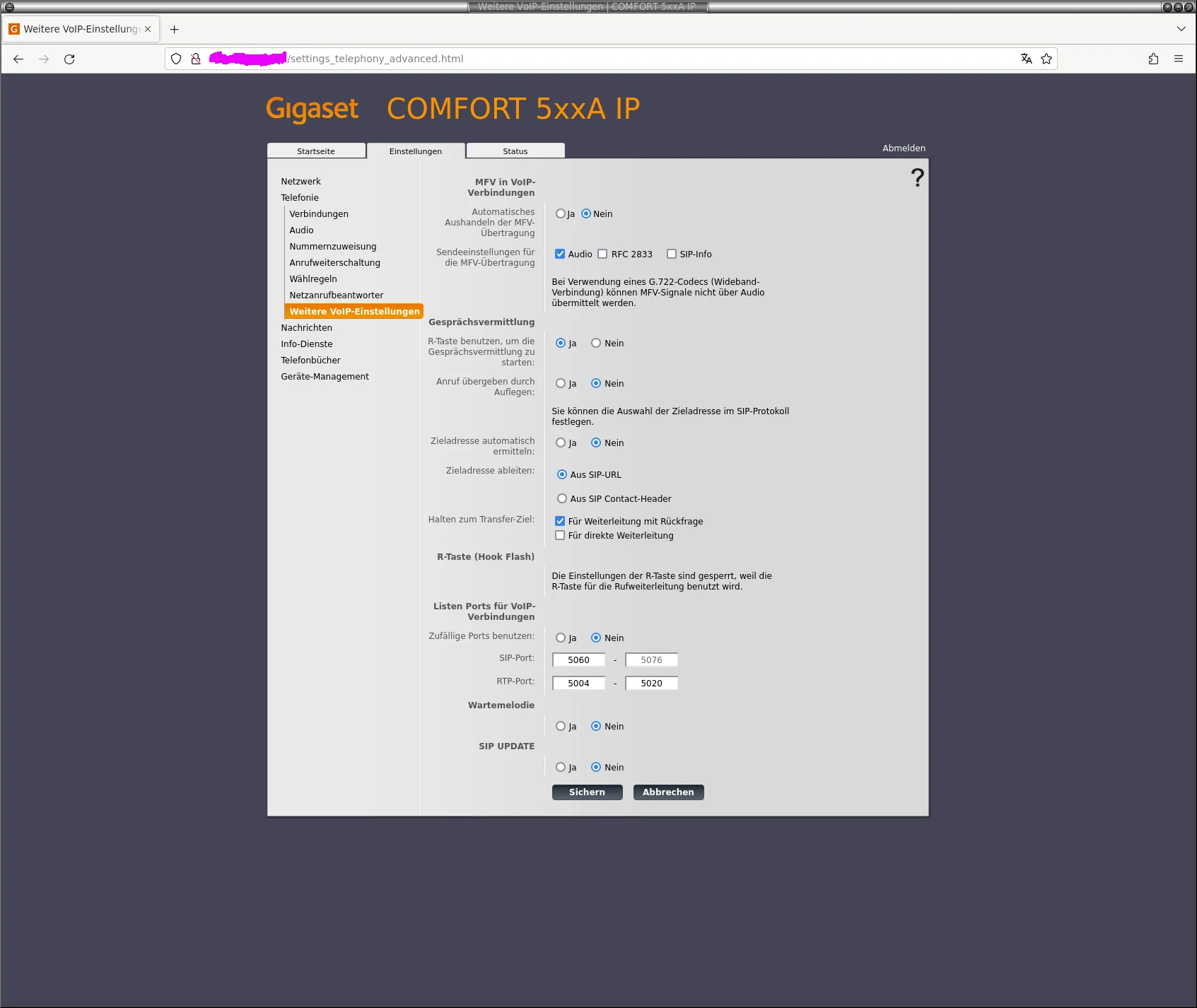Open Netzanrufbeantworter submenu item
The image size is (1197, 1008).
[x=337, y=295]
